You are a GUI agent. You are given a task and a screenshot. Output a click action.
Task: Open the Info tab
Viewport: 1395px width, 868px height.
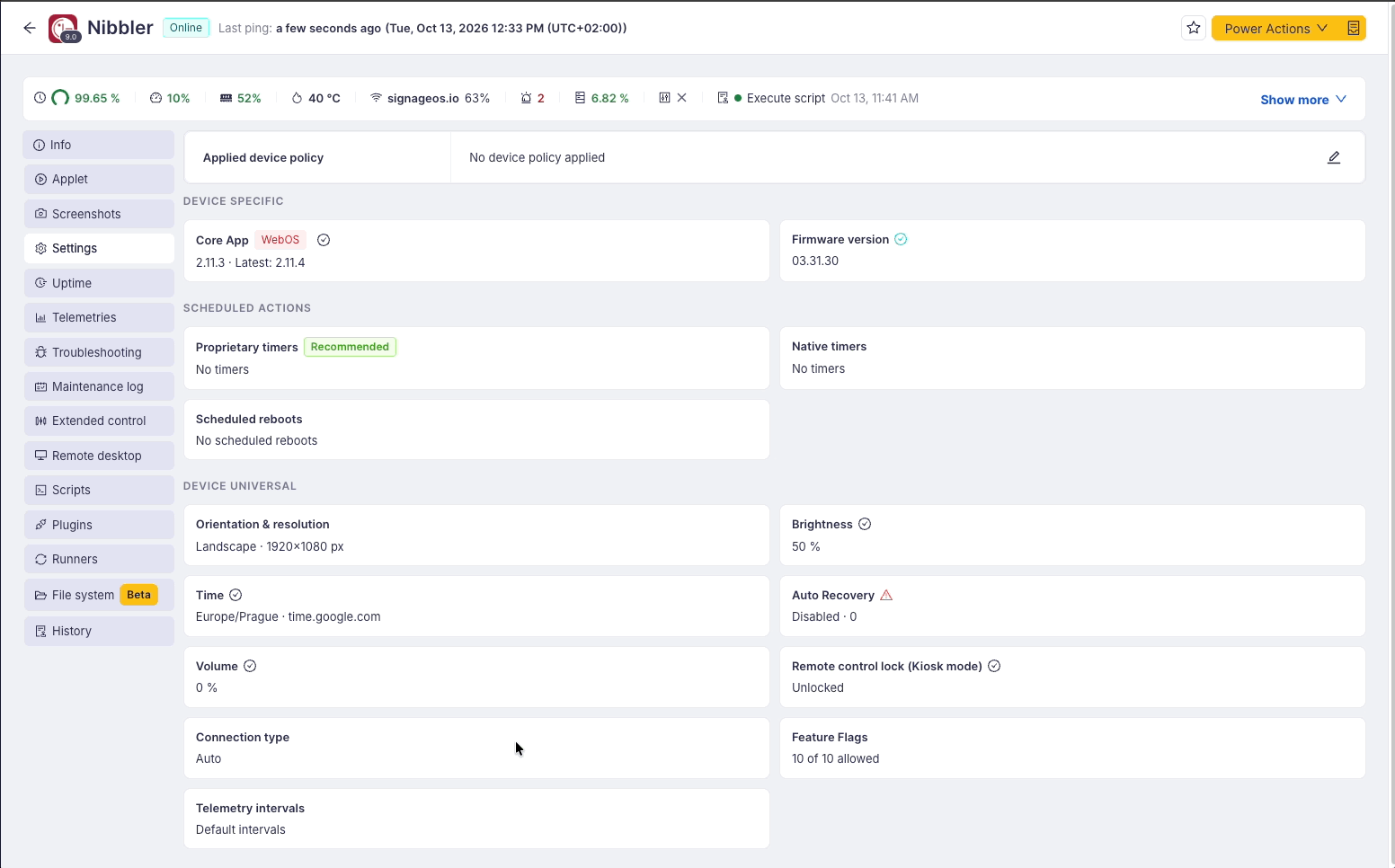[x=99, y=145]
